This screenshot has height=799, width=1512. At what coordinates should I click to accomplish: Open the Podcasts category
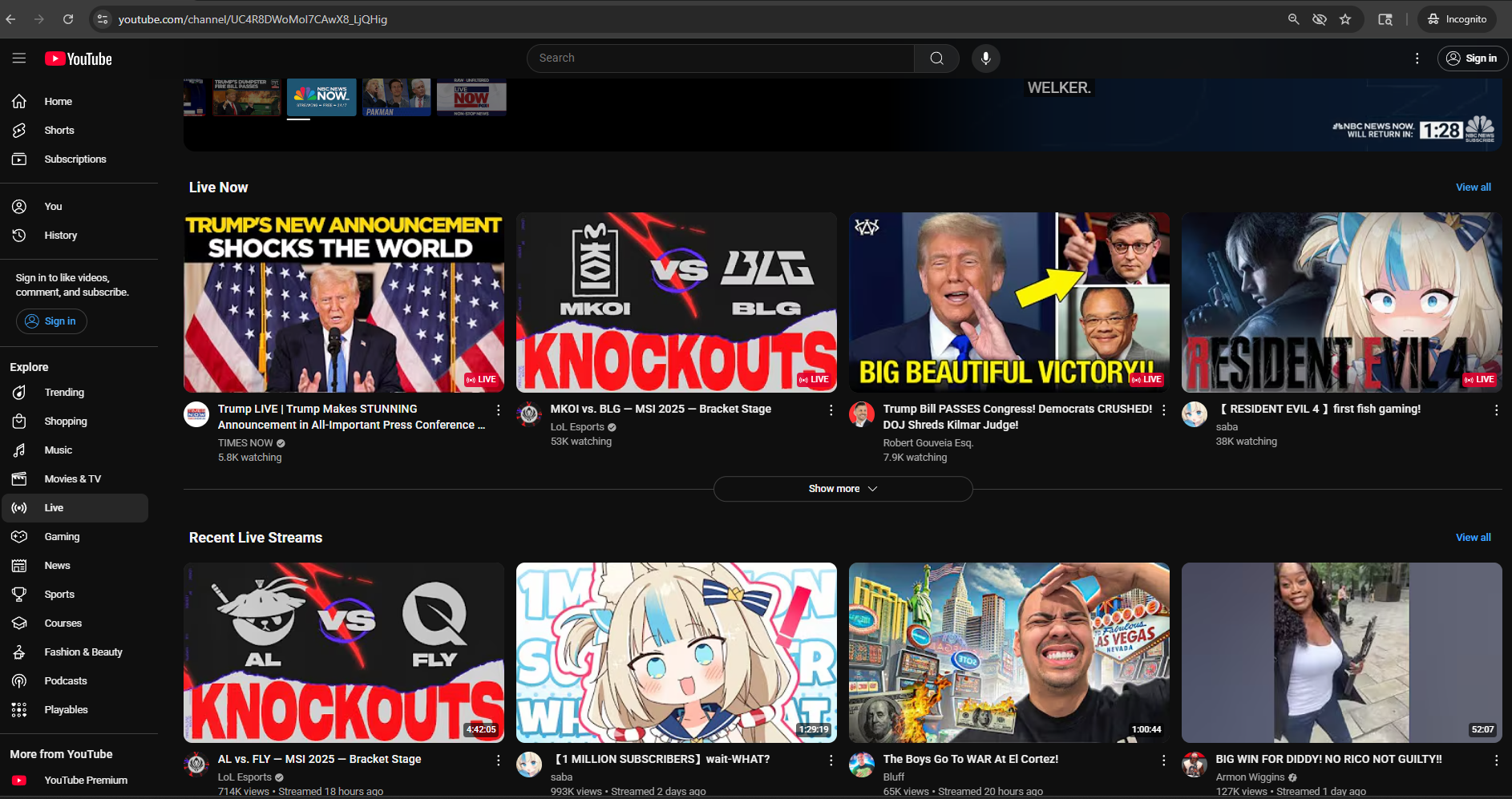click(75, 681)
